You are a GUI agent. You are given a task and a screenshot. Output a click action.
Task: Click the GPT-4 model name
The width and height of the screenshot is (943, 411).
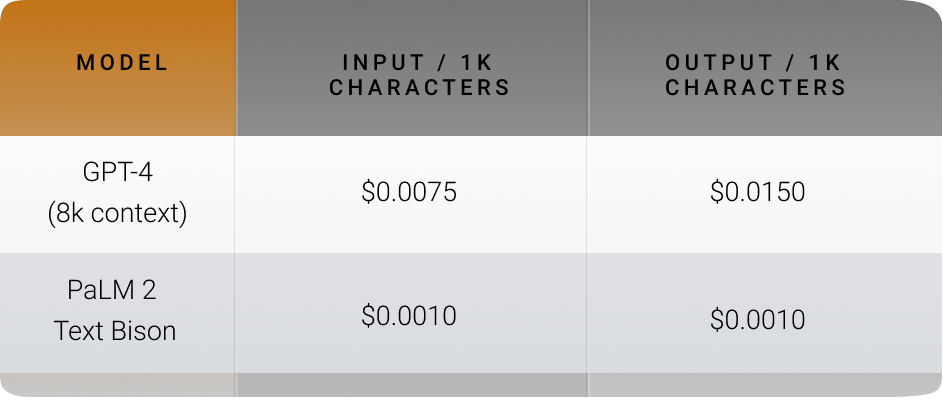pos(117,171)
